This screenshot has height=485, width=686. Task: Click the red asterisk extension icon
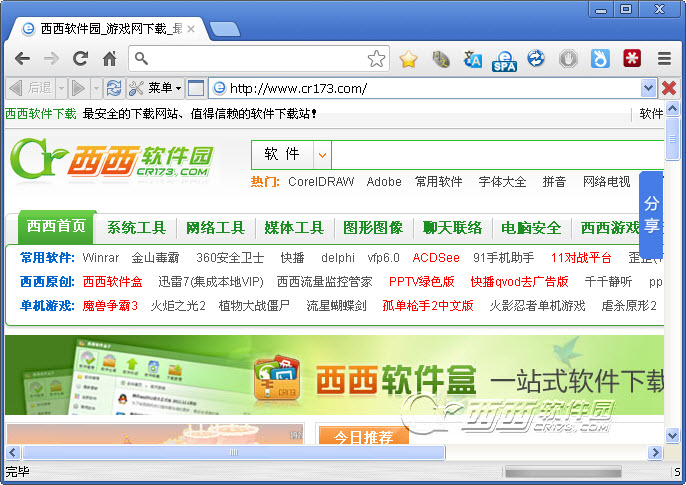(x=632, y=58)
